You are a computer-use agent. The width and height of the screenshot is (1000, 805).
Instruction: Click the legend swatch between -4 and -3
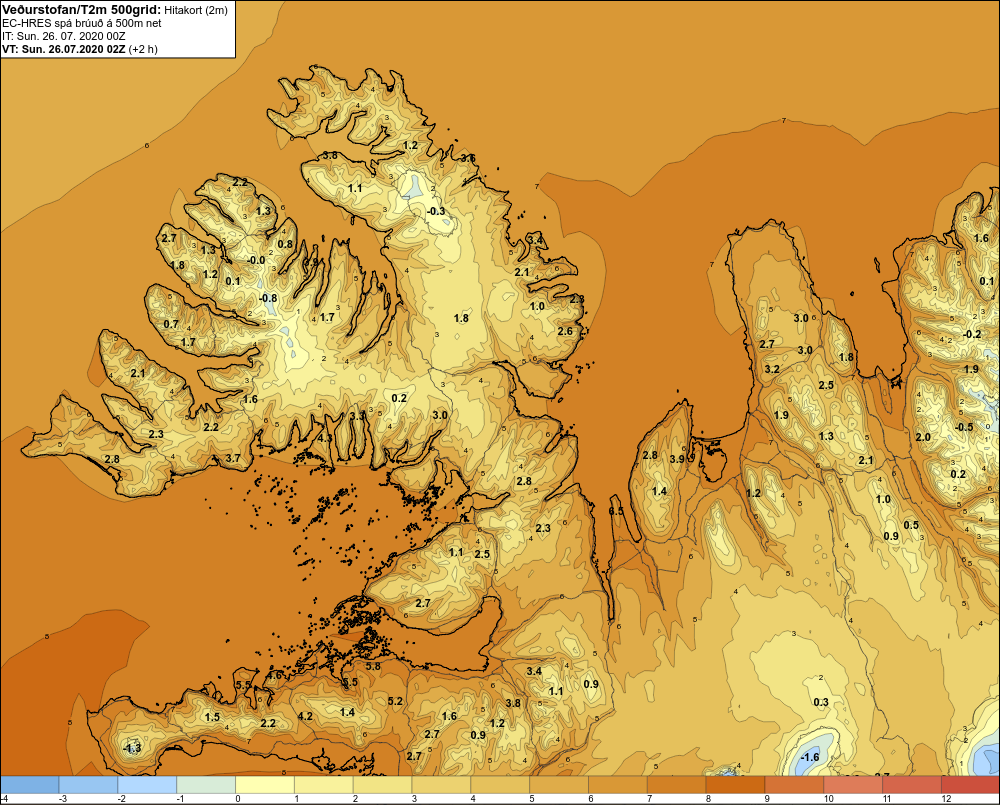coord(29,784)
